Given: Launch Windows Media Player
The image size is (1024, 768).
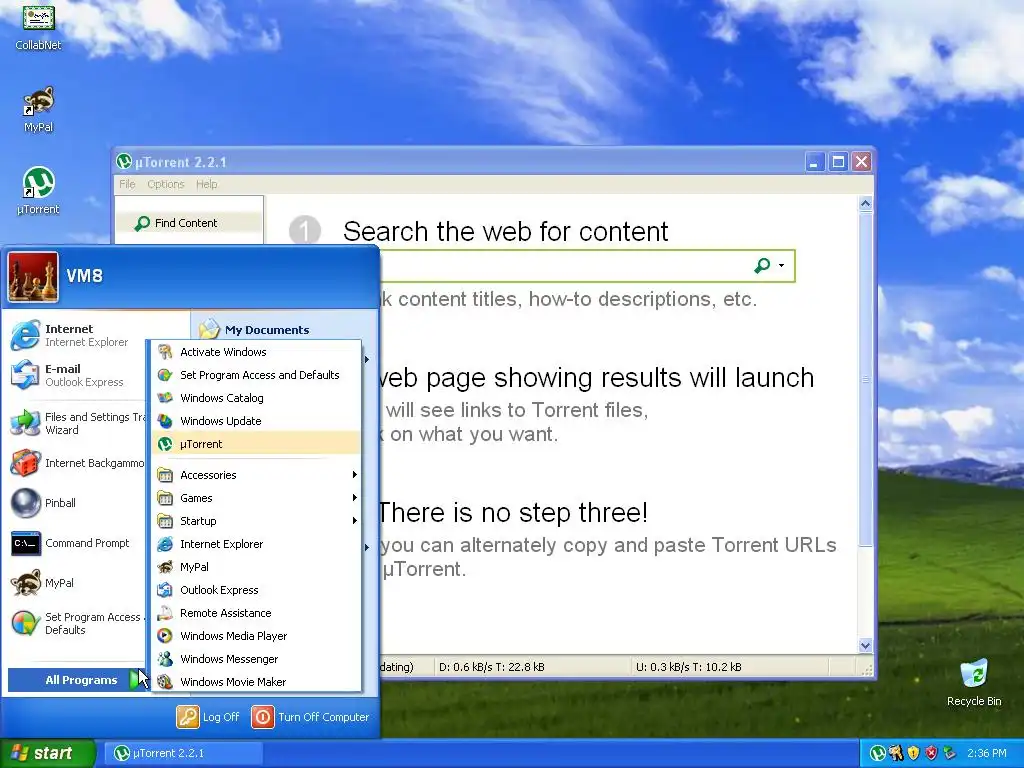Looking at the screenshot, I should coord(257,635).
